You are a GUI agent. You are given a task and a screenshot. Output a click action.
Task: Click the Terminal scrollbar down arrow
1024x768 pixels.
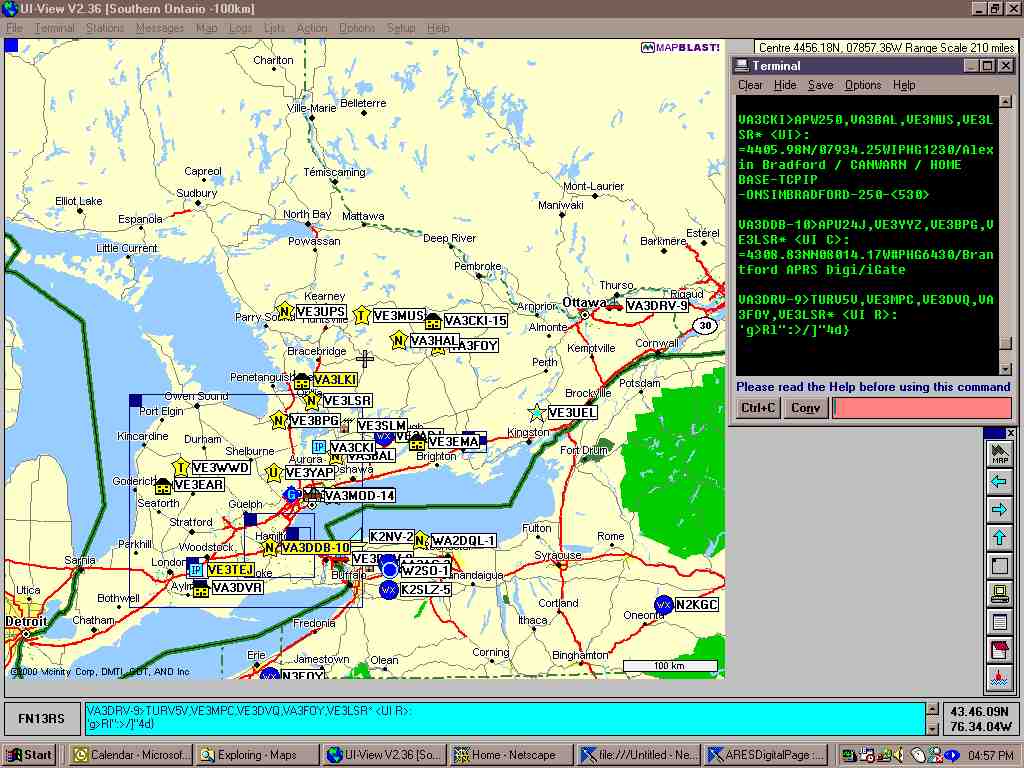coord(1005,369)
